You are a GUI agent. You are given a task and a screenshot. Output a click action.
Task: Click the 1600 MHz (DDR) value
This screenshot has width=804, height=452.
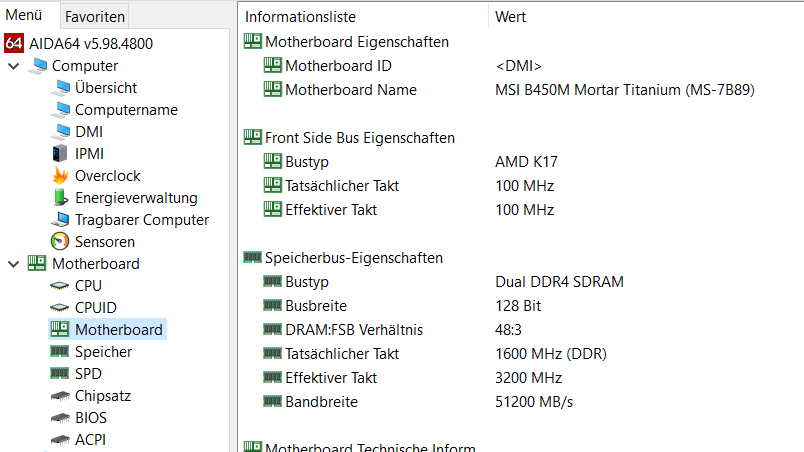coord(551,354)
